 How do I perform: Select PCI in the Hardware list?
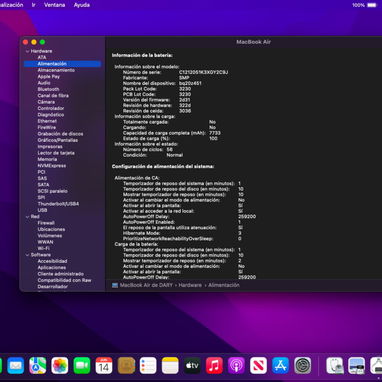click(41, 172)
